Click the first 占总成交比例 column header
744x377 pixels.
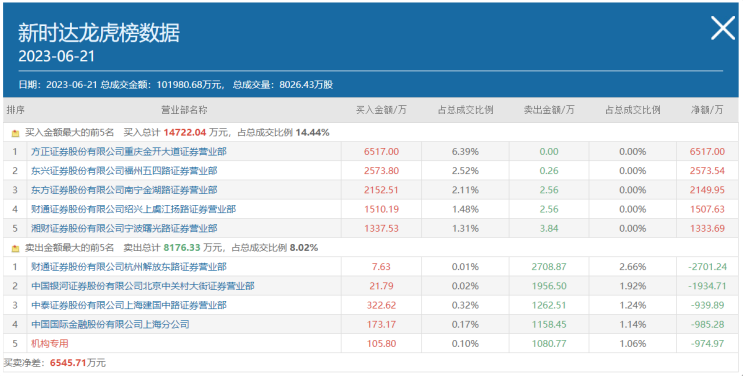click(x=465, y=110)
